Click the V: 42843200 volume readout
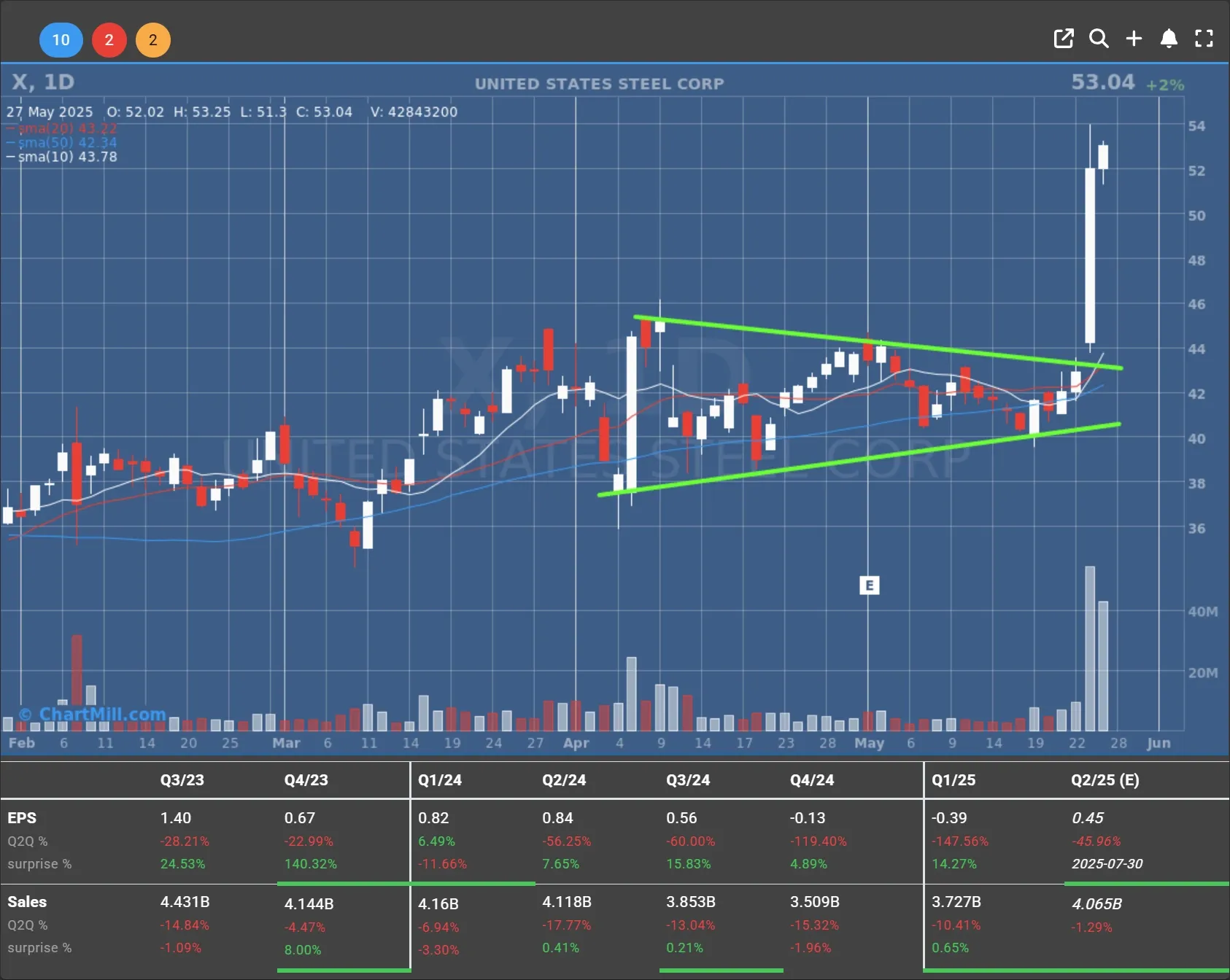This screenshot has width=1230, height=980. [x=414, y=112]
